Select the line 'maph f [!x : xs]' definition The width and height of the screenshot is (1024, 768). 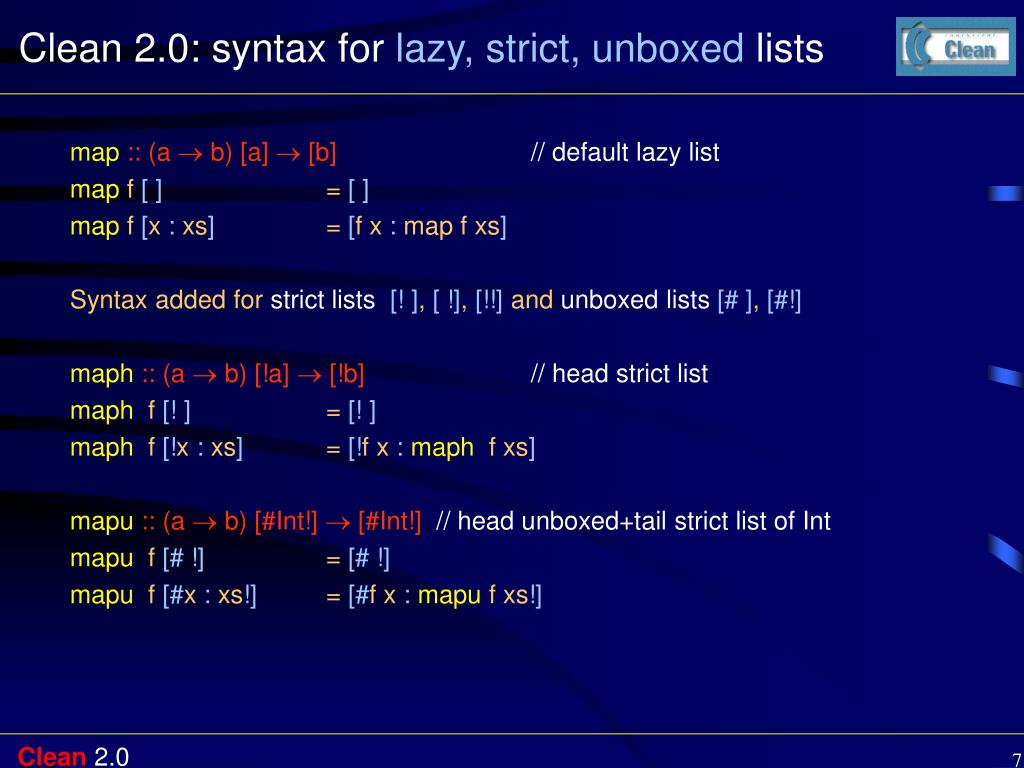coord(302,448)
